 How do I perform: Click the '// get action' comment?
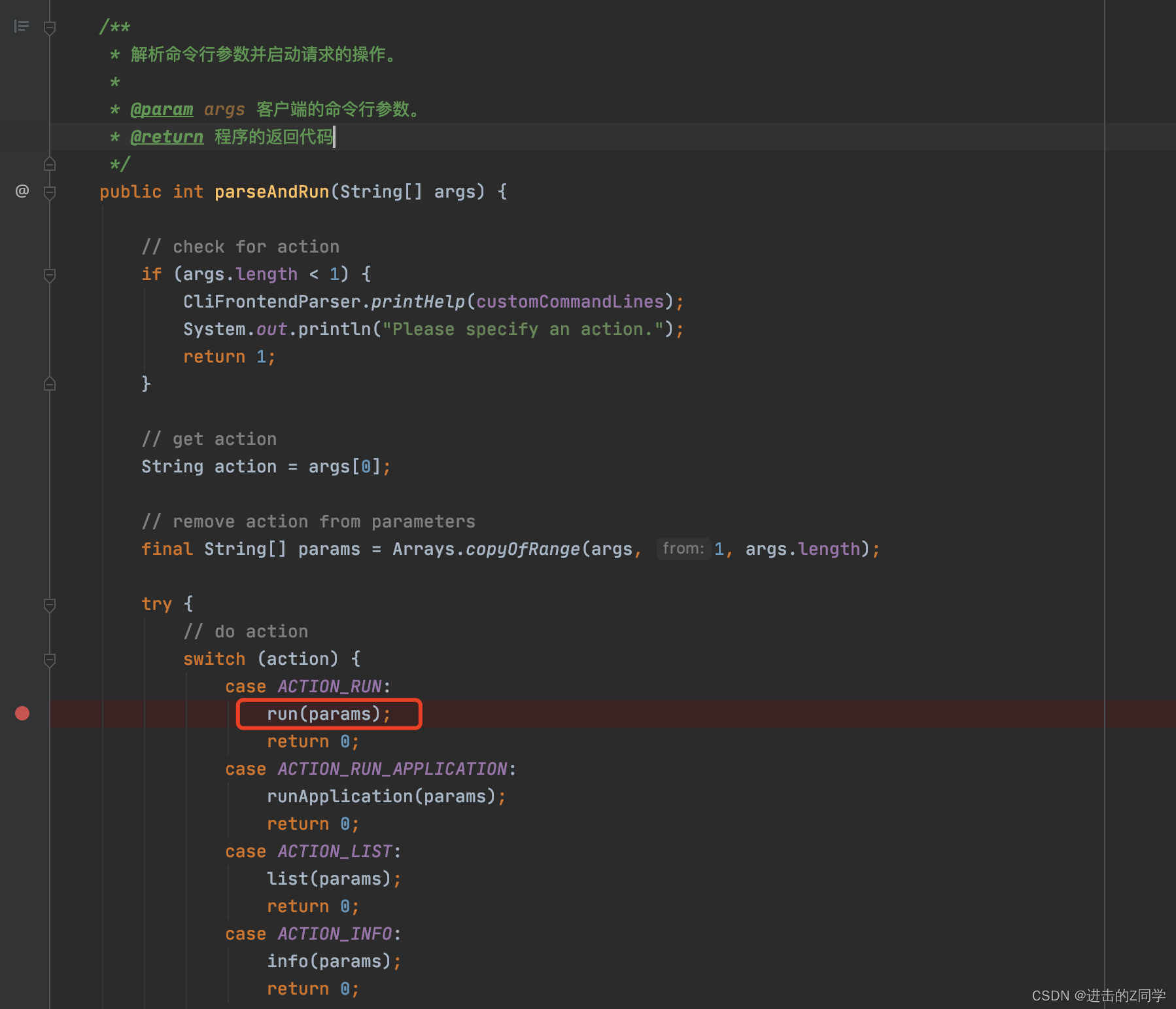[209, 439]
